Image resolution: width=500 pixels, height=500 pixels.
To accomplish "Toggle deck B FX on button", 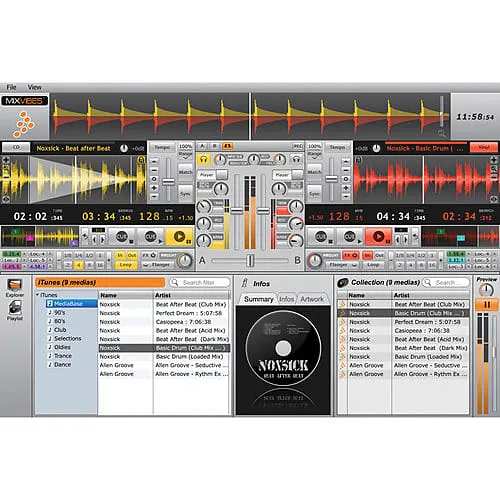I will [350, 256].
